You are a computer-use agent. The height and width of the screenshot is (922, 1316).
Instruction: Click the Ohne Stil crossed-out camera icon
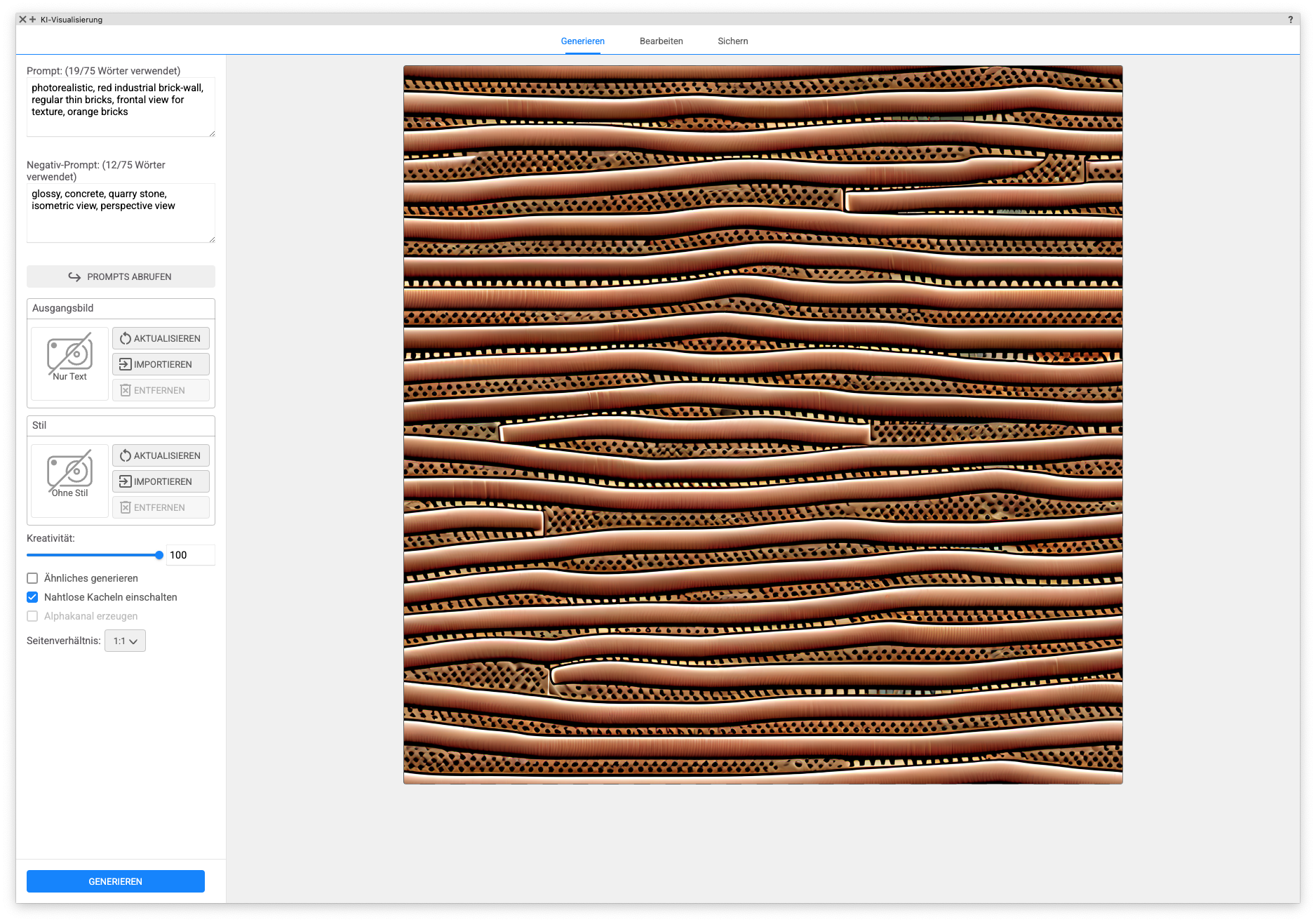[69, 472]
